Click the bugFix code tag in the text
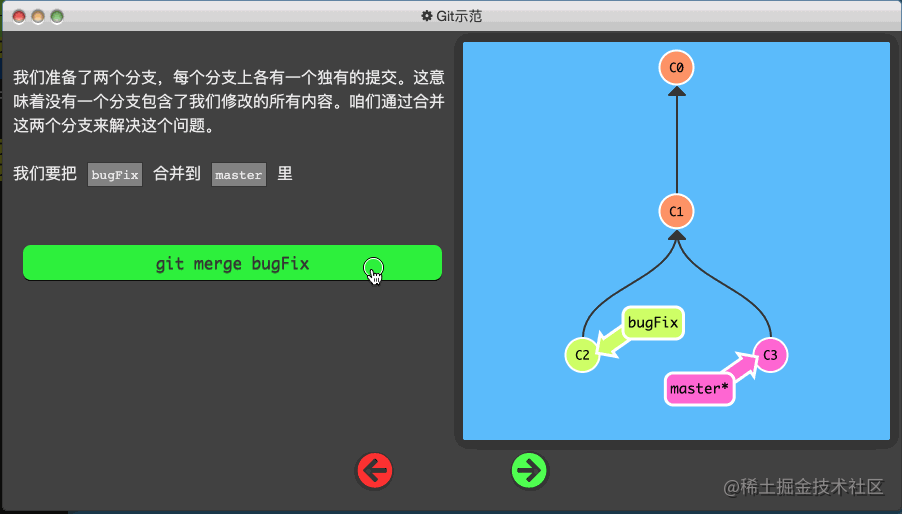 (x=115, y=175)
